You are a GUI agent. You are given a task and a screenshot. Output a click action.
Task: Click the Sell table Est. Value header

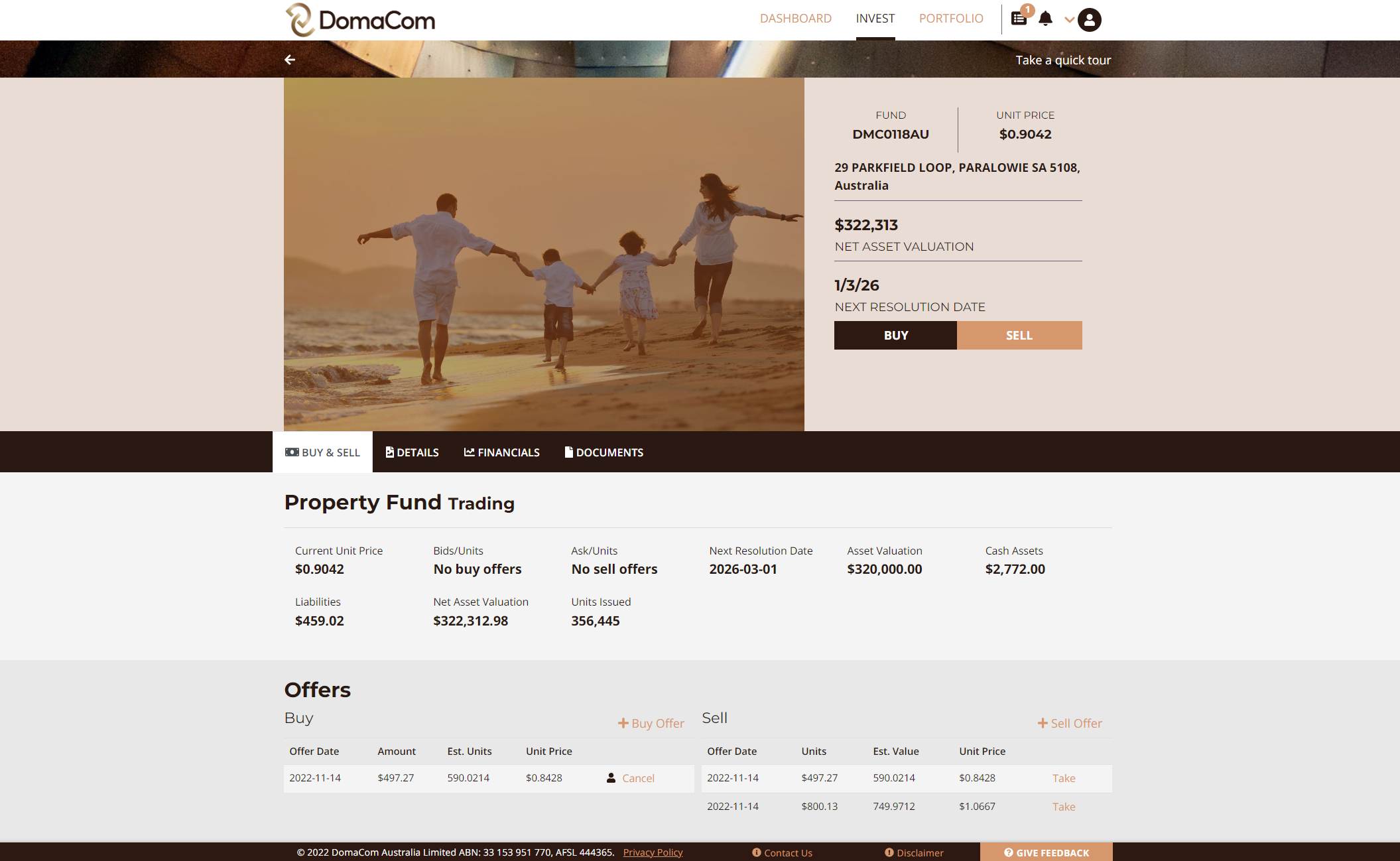click(x=896, y=752)
